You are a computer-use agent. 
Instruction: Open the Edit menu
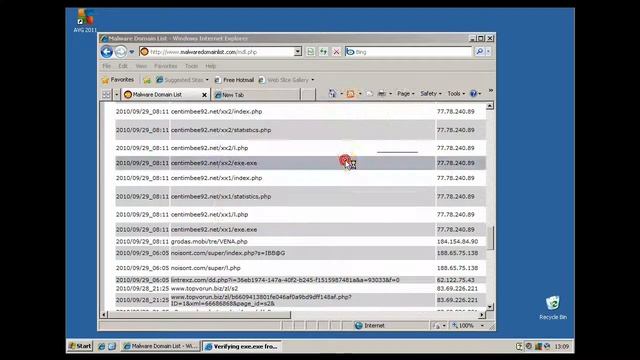(x=123, y=66)
